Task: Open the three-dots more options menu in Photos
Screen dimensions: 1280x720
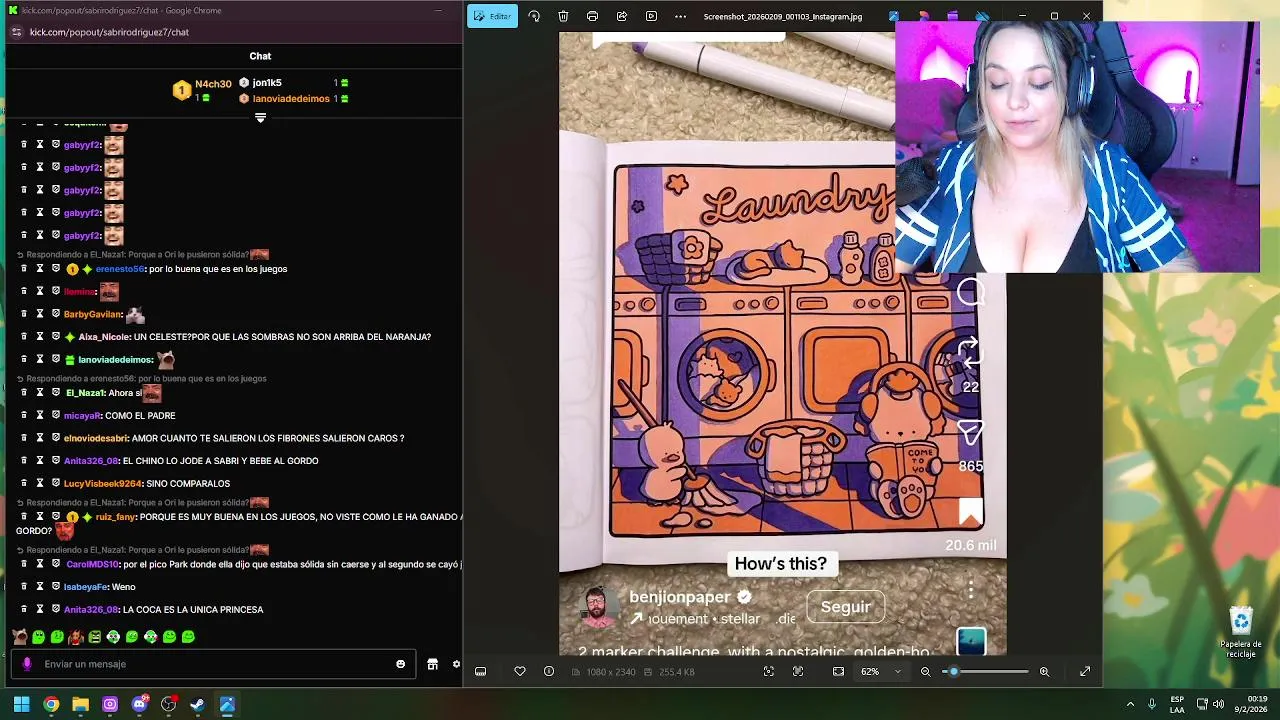Action: pos(681,16)
